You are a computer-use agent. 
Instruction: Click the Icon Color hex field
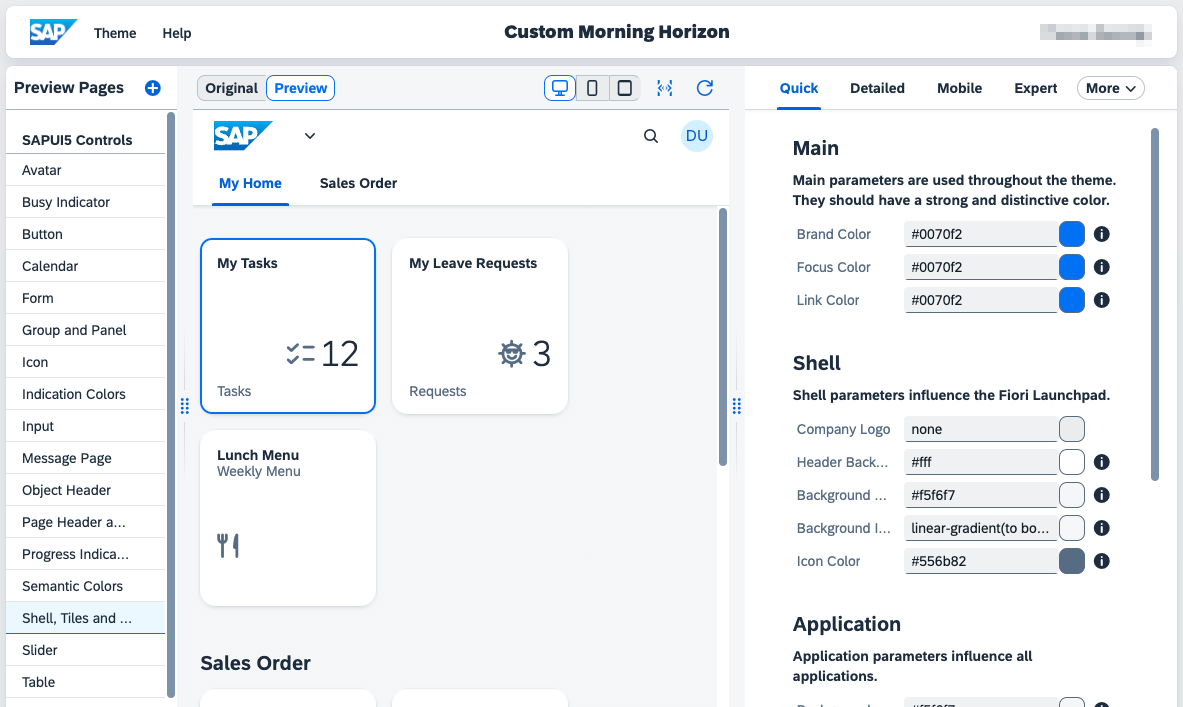click(x=981, y=561)
